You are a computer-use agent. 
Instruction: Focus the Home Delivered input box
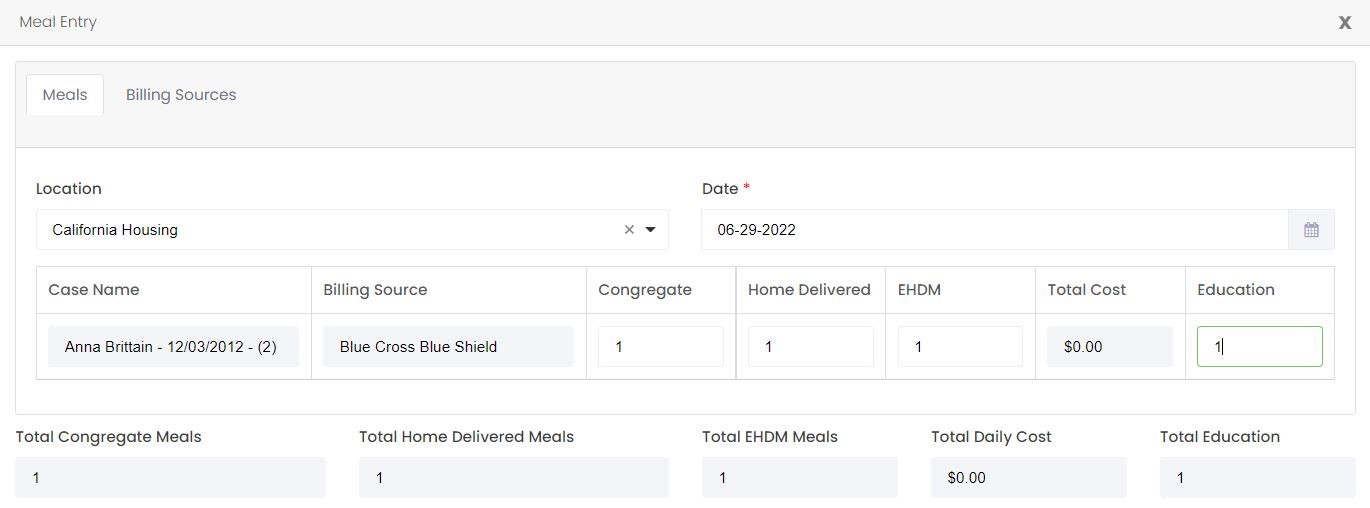point(810,347)
